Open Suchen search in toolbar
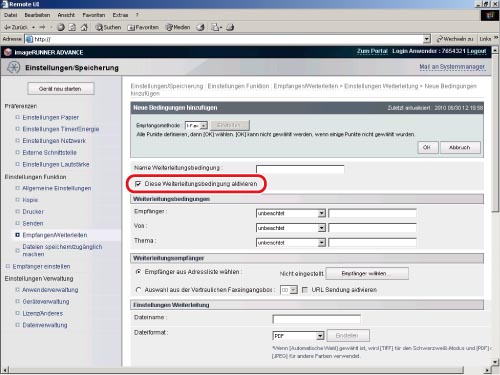This screenshot has height=375, width=500. 108,27
